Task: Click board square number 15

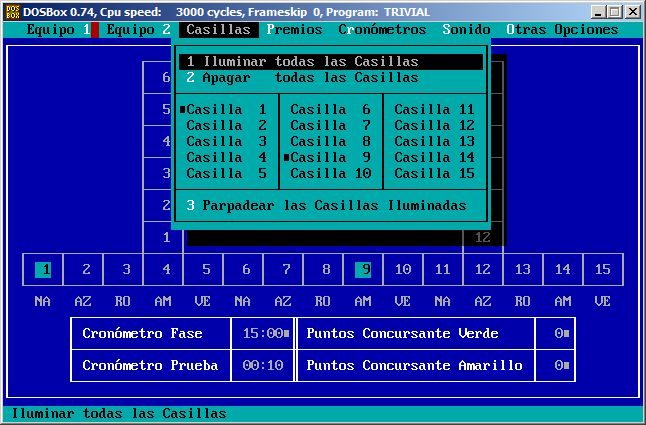Action: 602,269
